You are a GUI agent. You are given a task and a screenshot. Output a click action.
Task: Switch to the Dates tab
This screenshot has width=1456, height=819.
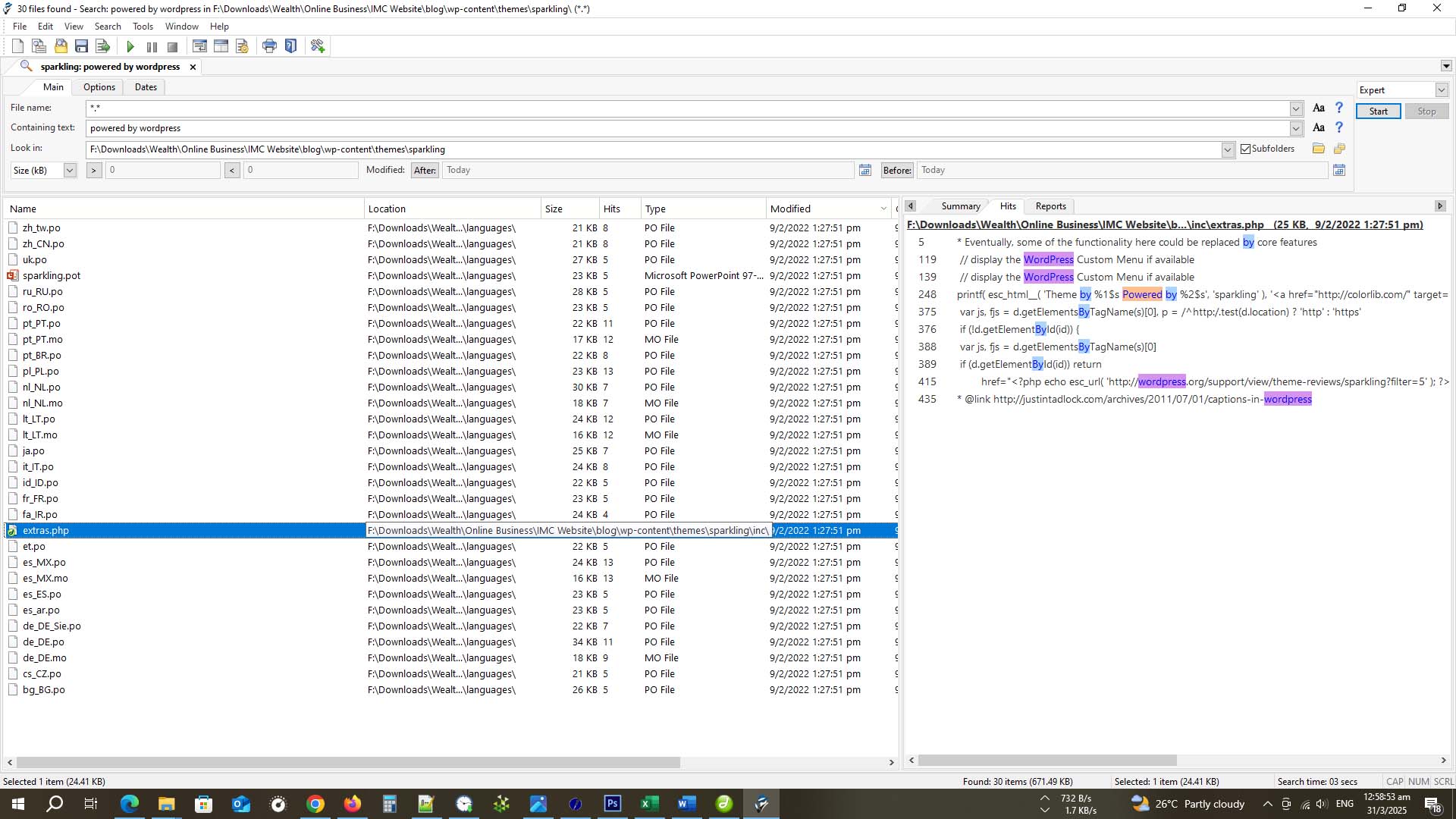[146, 87]
